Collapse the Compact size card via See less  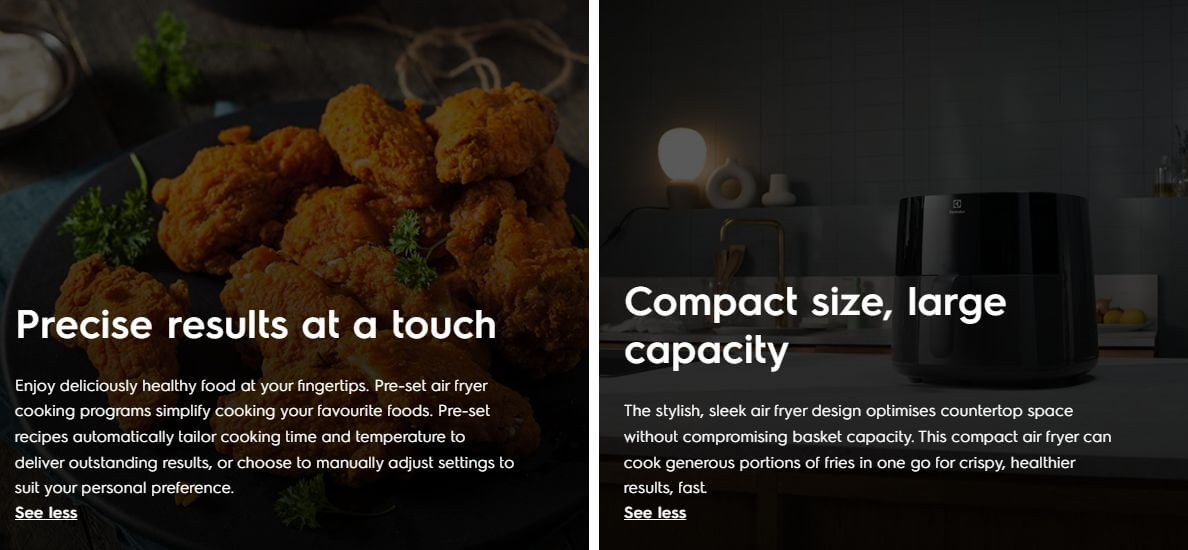pyautogui.click(x=655, y=513)
